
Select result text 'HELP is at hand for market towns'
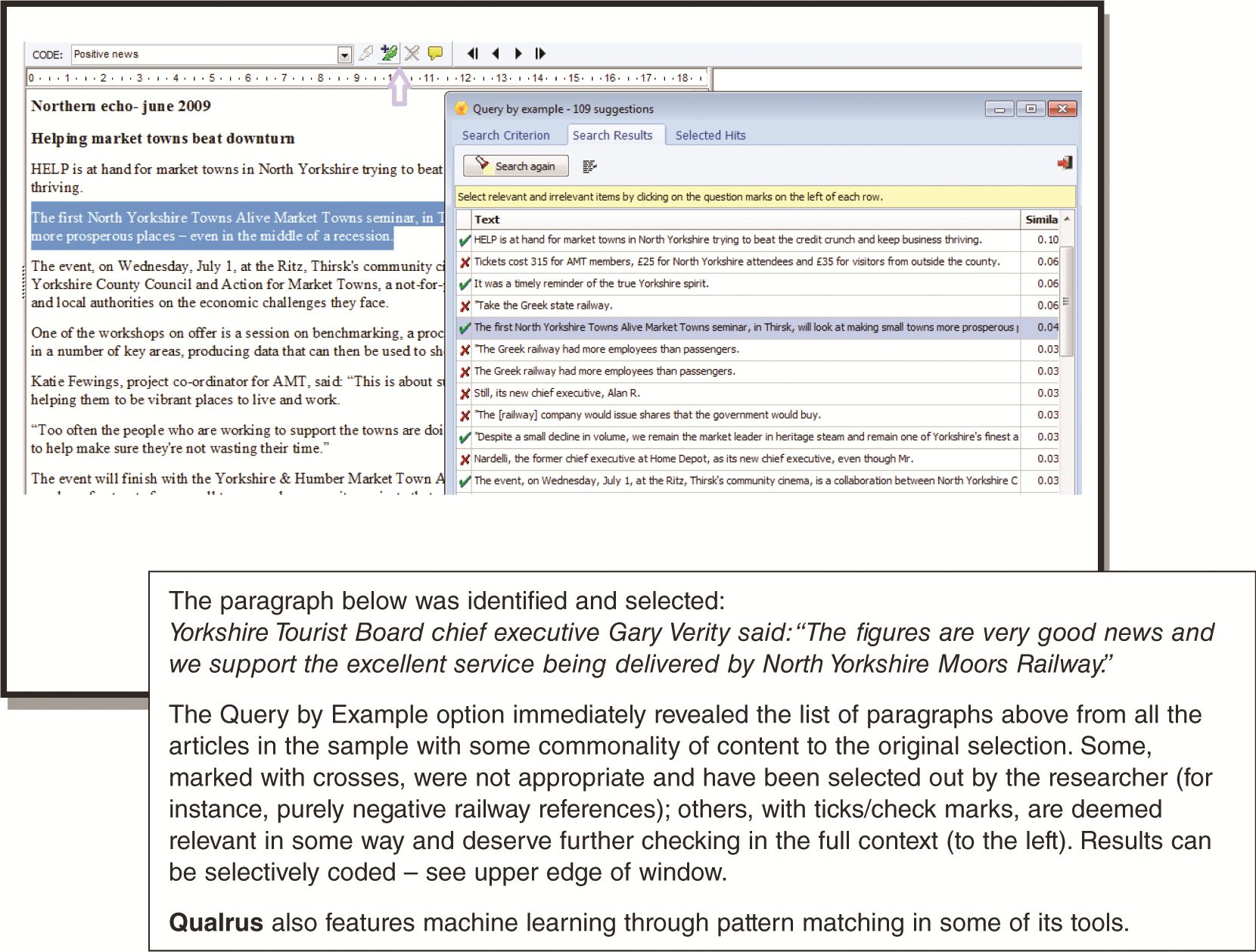[x=728, y=240]
